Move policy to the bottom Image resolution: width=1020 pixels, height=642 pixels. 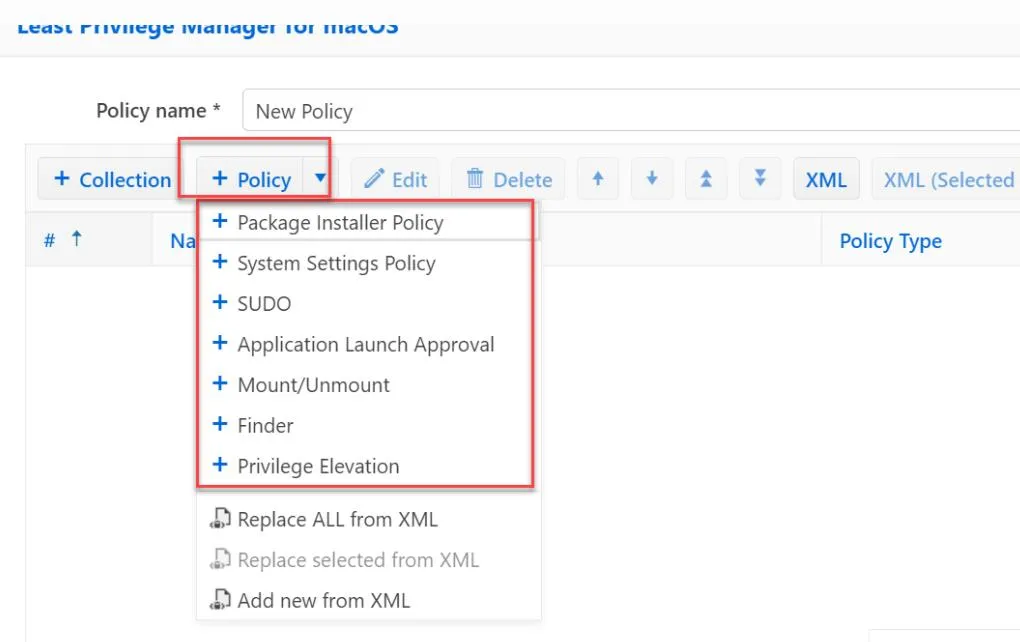[759, 179]
